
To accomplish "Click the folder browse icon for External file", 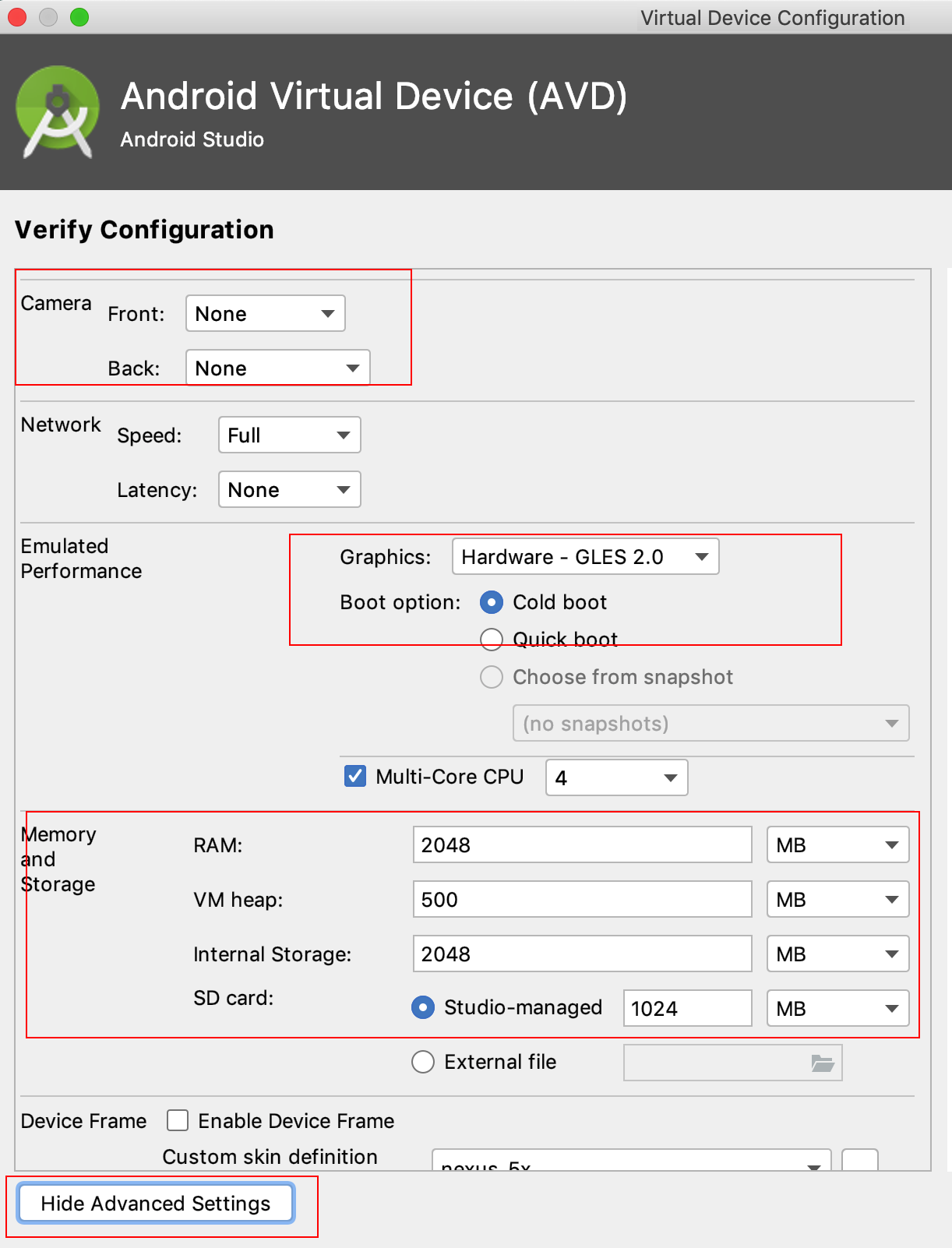I will click(x=823, y=1063).
